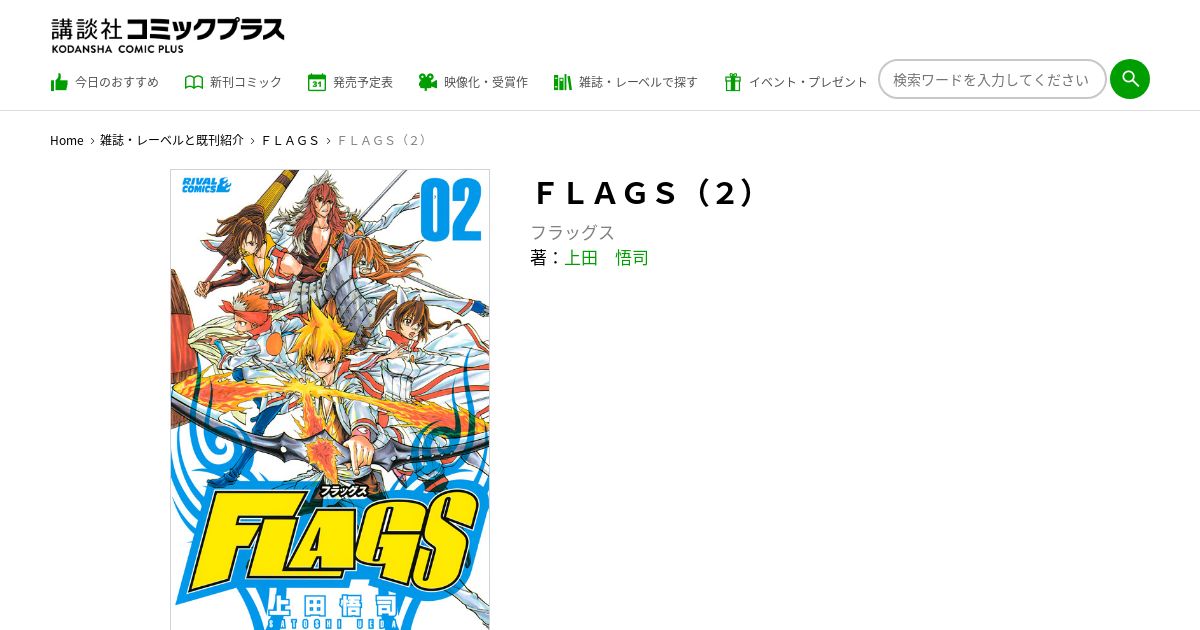The width and height of the screenshot is (1200, 630).
Task: Click the calendar icon for 発売予定表
Action: coord(317,82)
